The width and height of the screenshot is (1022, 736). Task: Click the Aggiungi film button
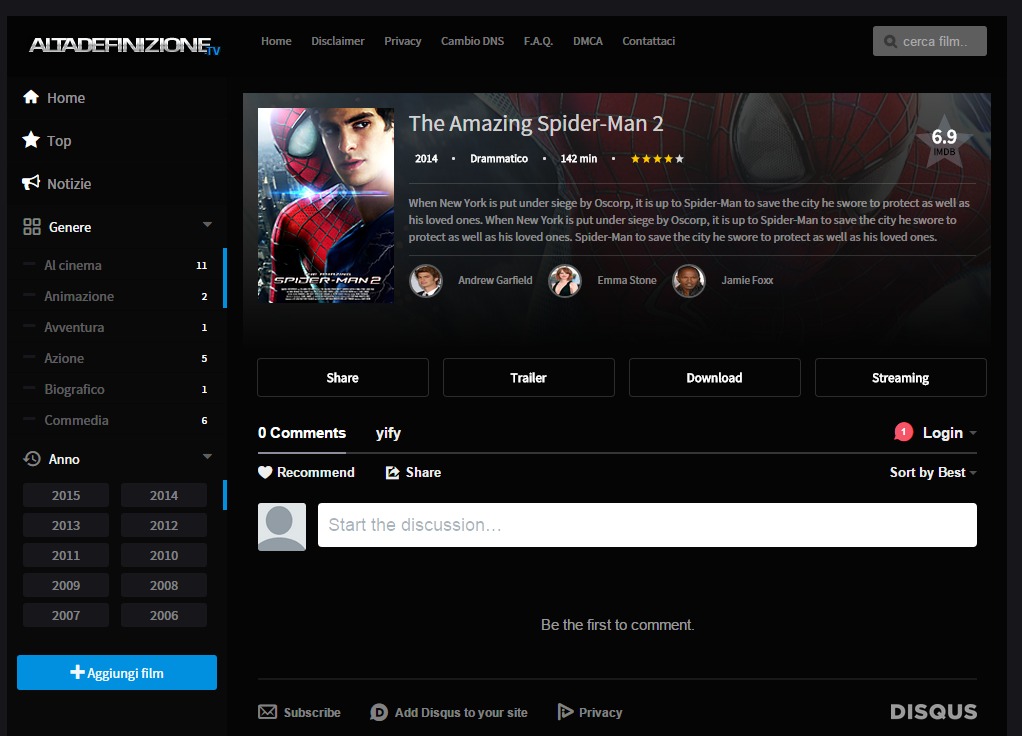tap(117, 673)
